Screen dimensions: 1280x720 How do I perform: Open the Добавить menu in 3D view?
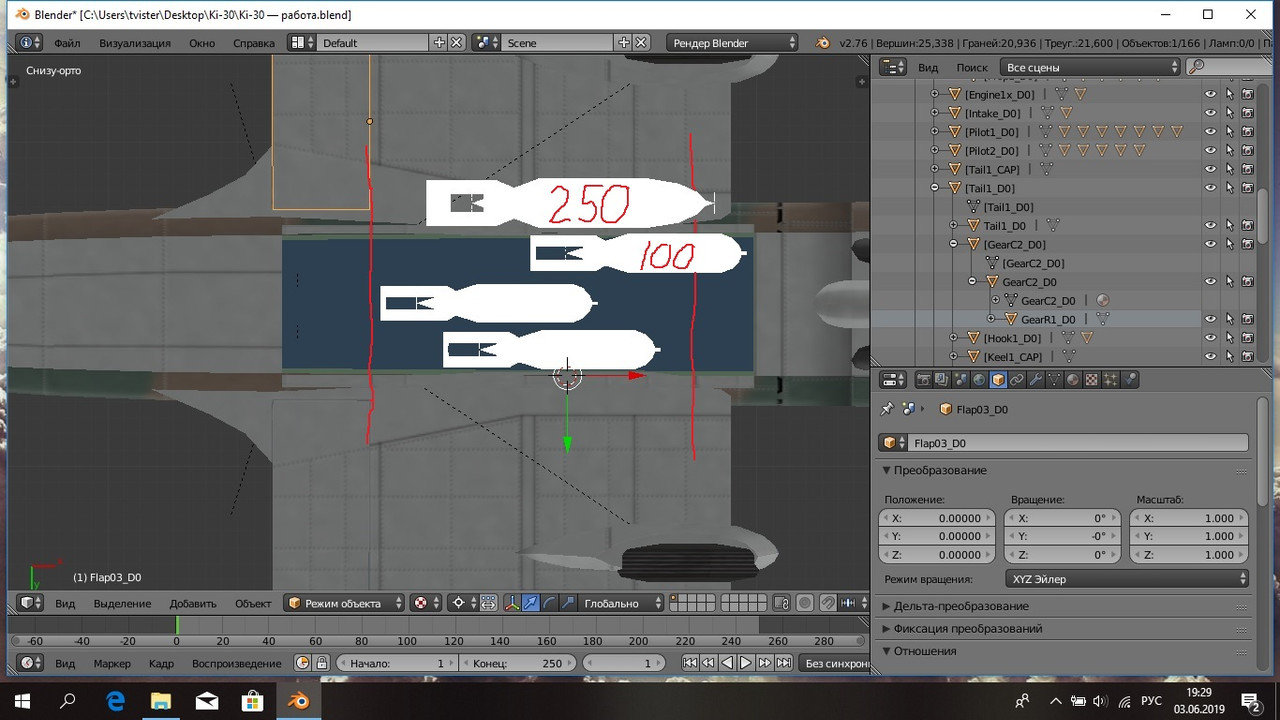point(193,603)
